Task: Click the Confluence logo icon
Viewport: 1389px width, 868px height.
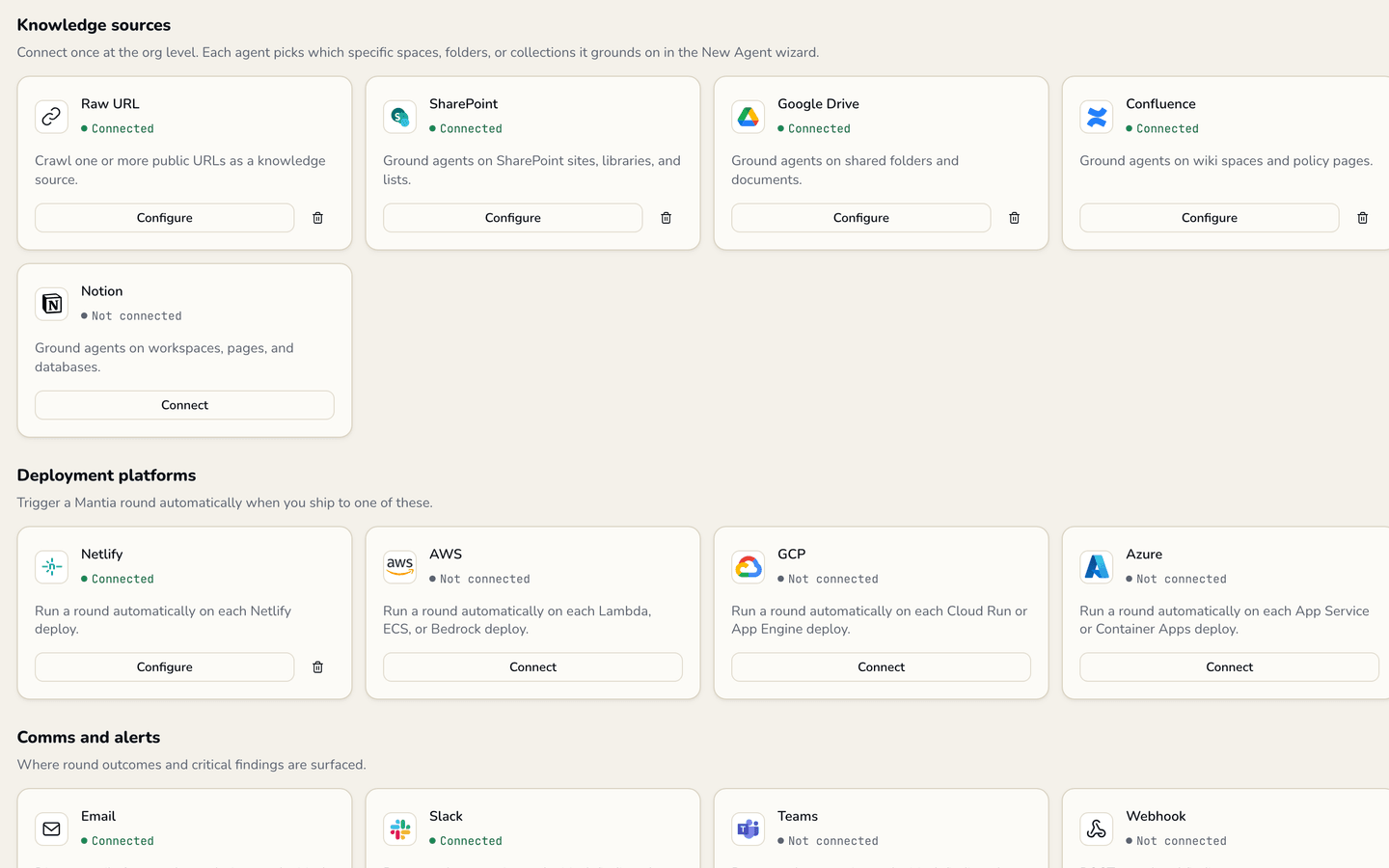Action: tap(1096, 117)
